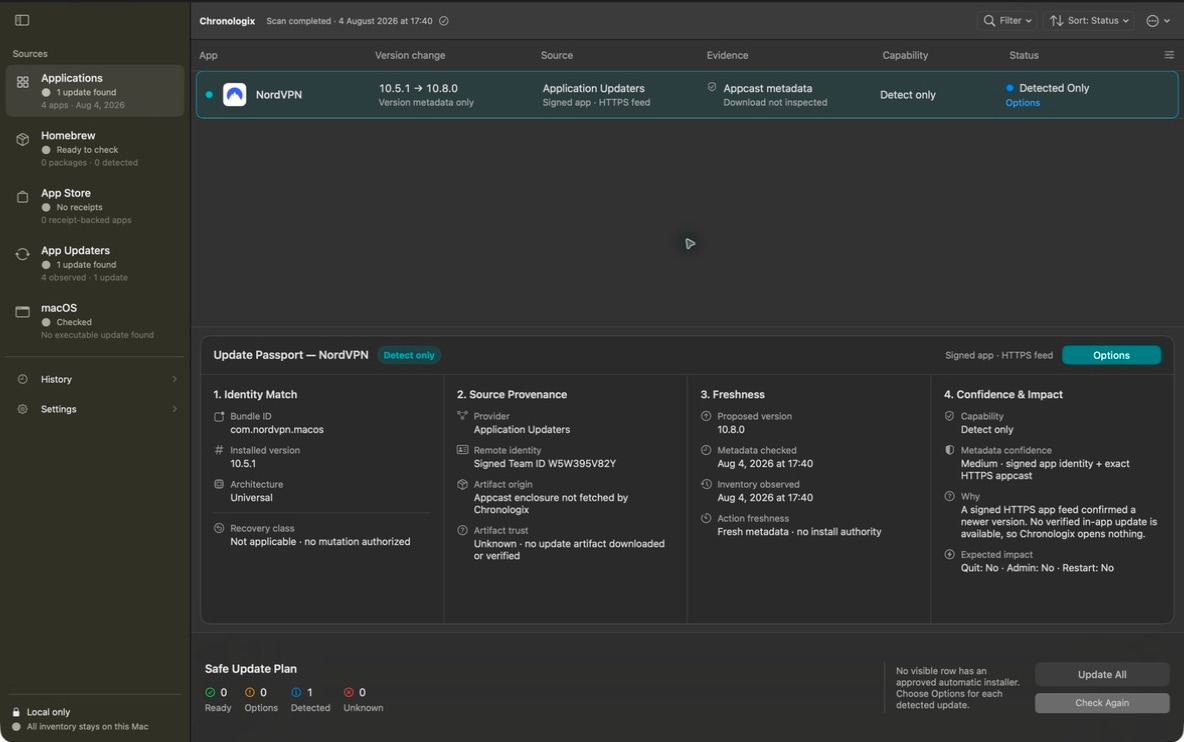The width and height of the screenshot is (1184, 742).
Task: Sort by Source column header
Action: [x=557, y=55]
